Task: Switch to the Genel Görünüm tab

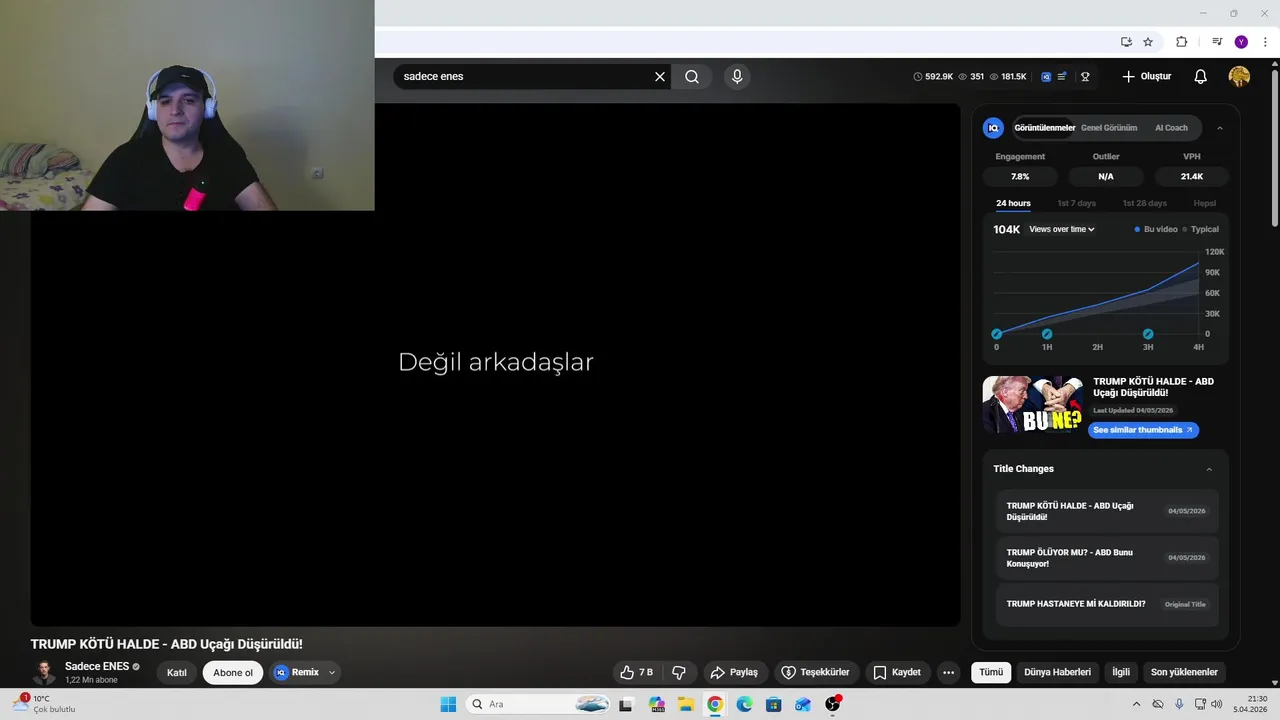Action: point(1109,128)
